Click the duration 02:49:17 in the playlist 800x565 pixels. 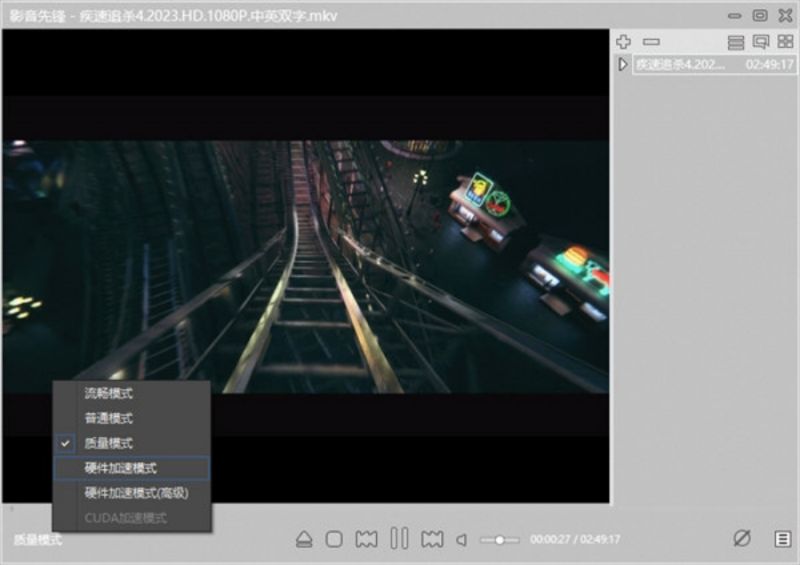coord(769,65)
